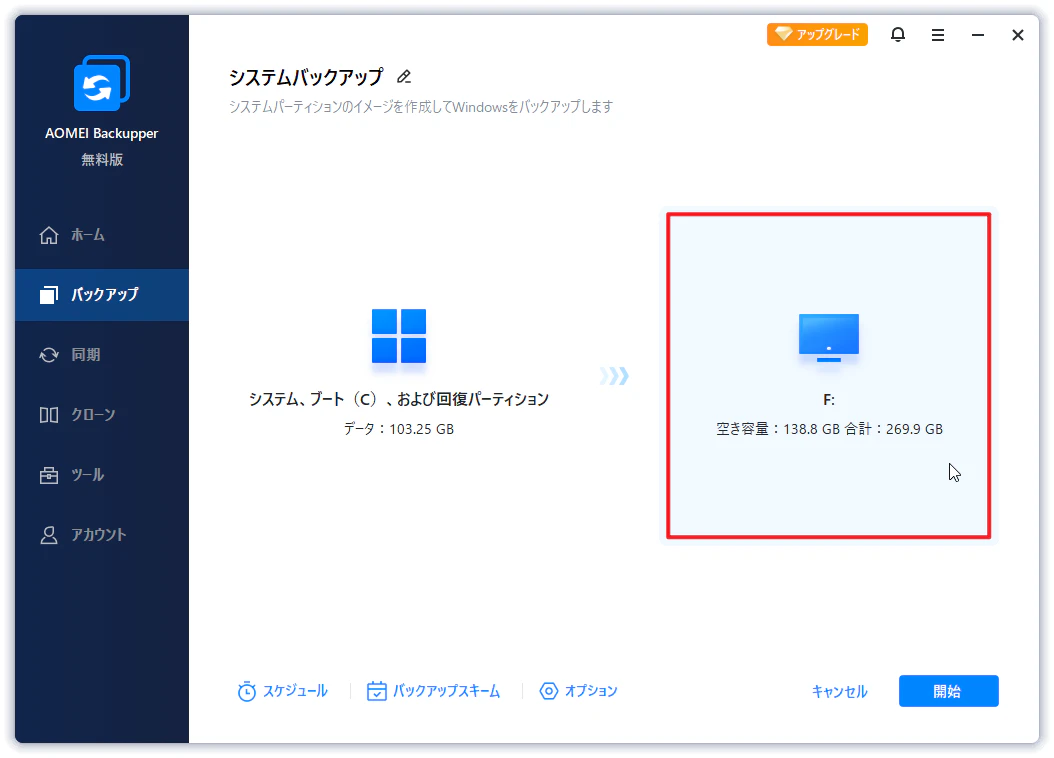Click the F: drive monitor icon
1054x758 pixels.
[x=828, y=337]
